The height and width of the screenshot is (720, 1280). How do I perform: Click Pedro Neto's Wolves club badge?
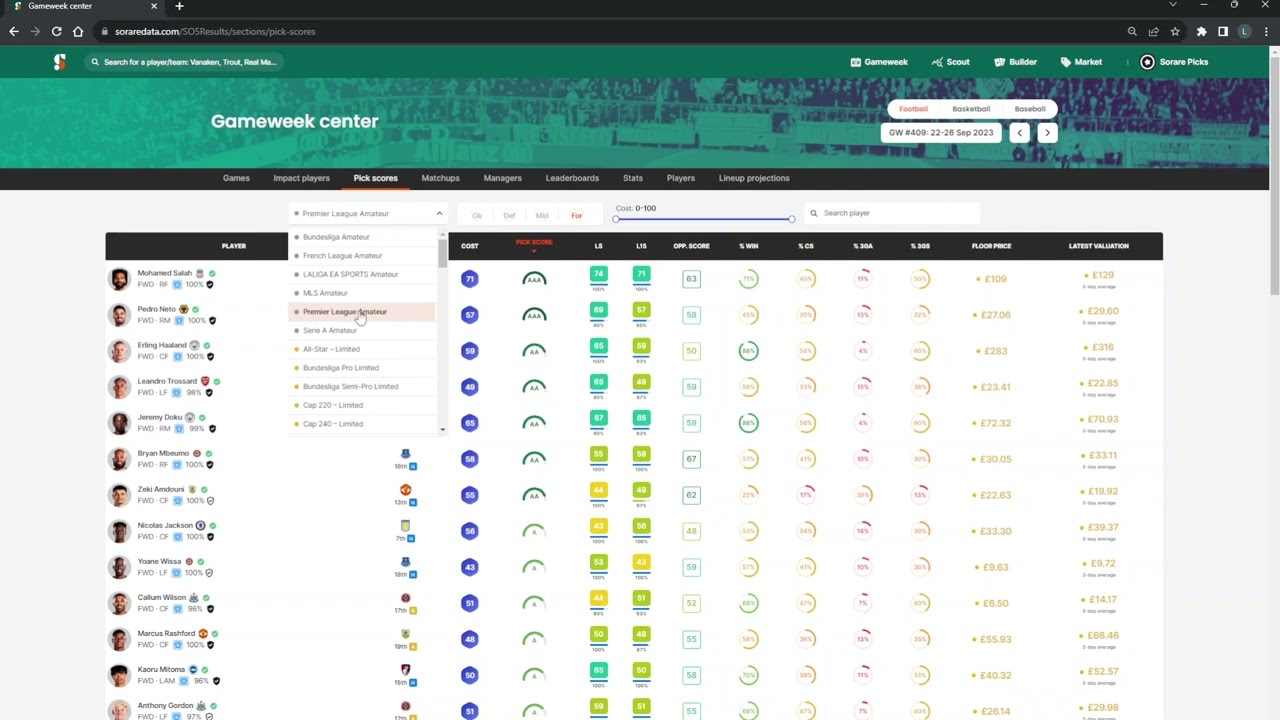pyautogui.click(x=183, y=309)
